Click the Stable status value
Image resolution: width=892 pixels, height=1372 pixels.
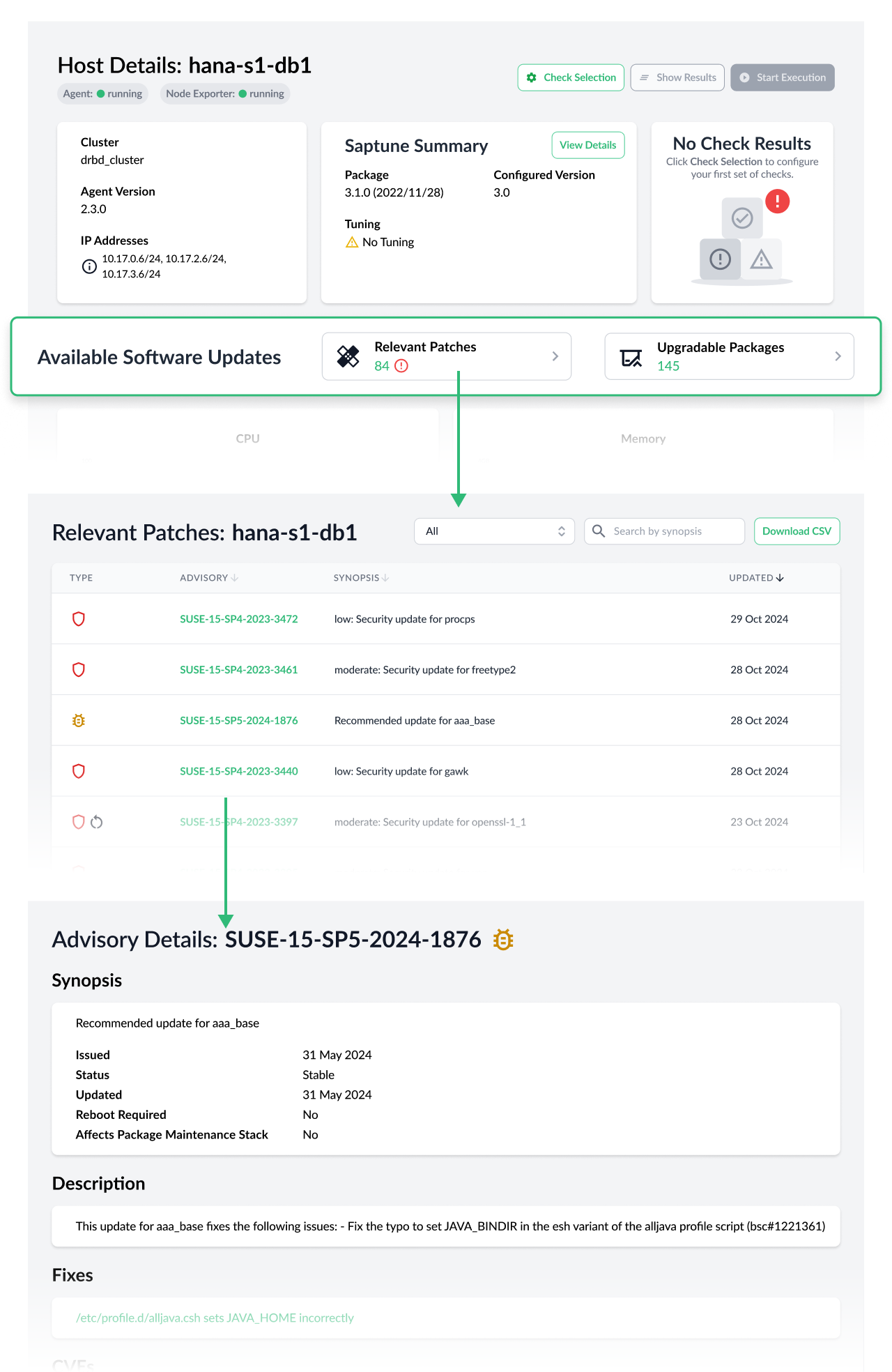pos(318,1075)
